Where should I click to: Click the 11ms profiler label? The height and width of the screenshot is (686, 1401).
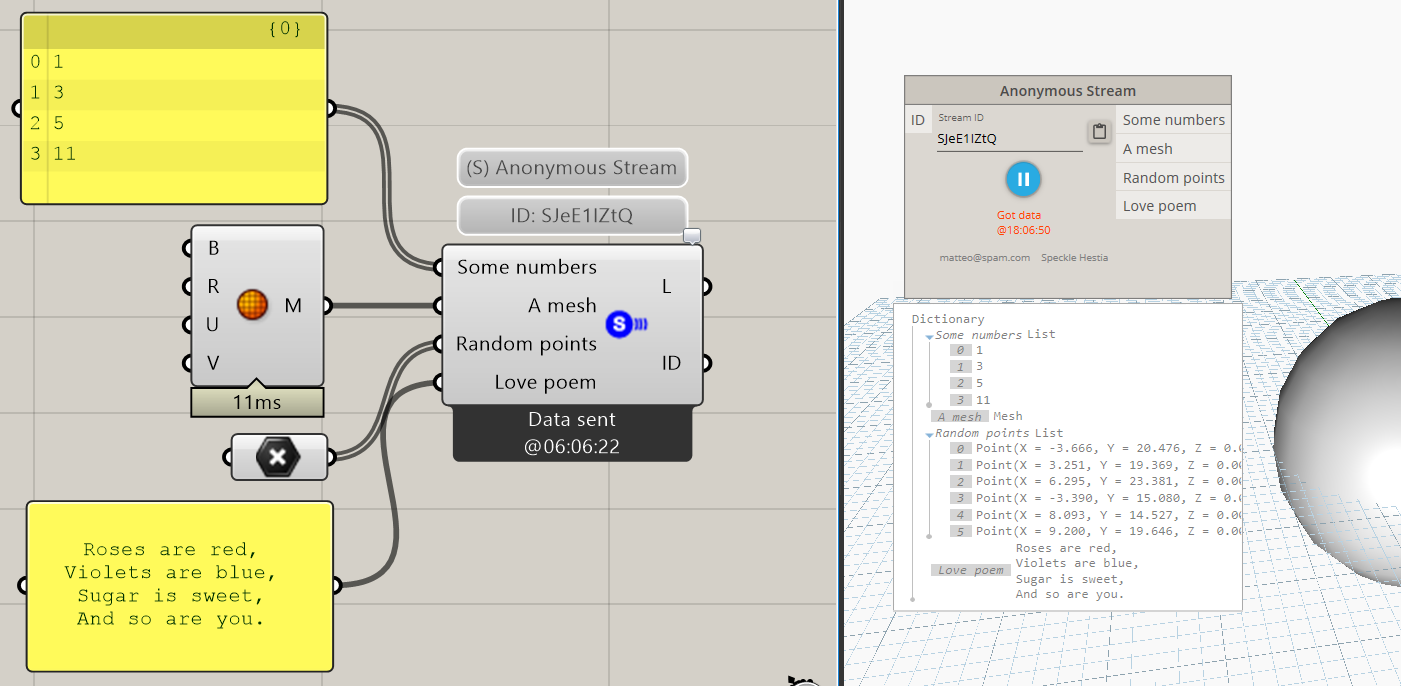click(x=258, y=402)
